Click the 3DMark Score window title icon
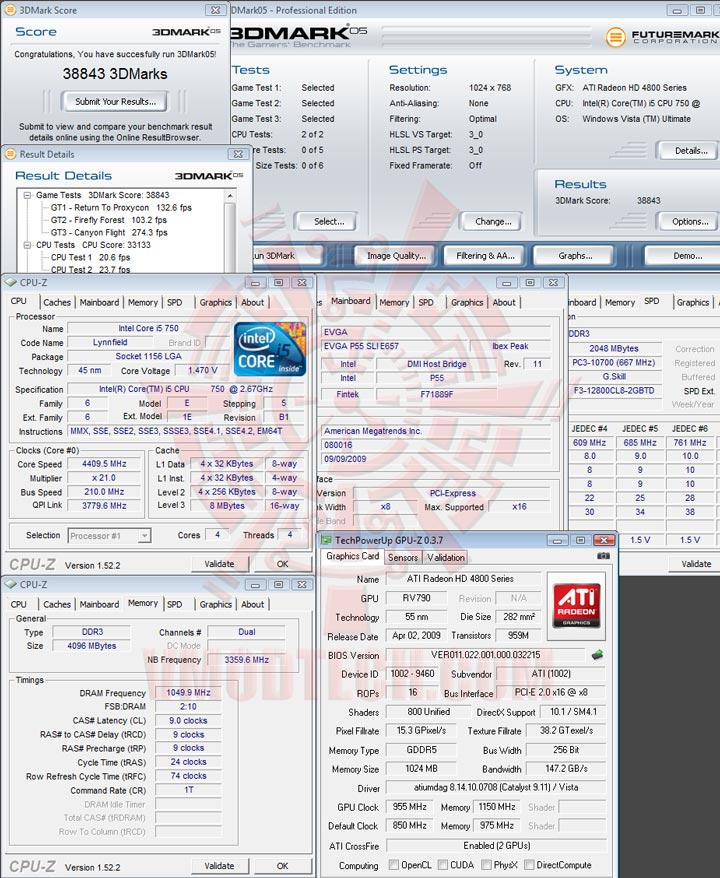Image resolution: width=720 pixels, height=878 pixels. pyautogui.click(x=10, y=10)
